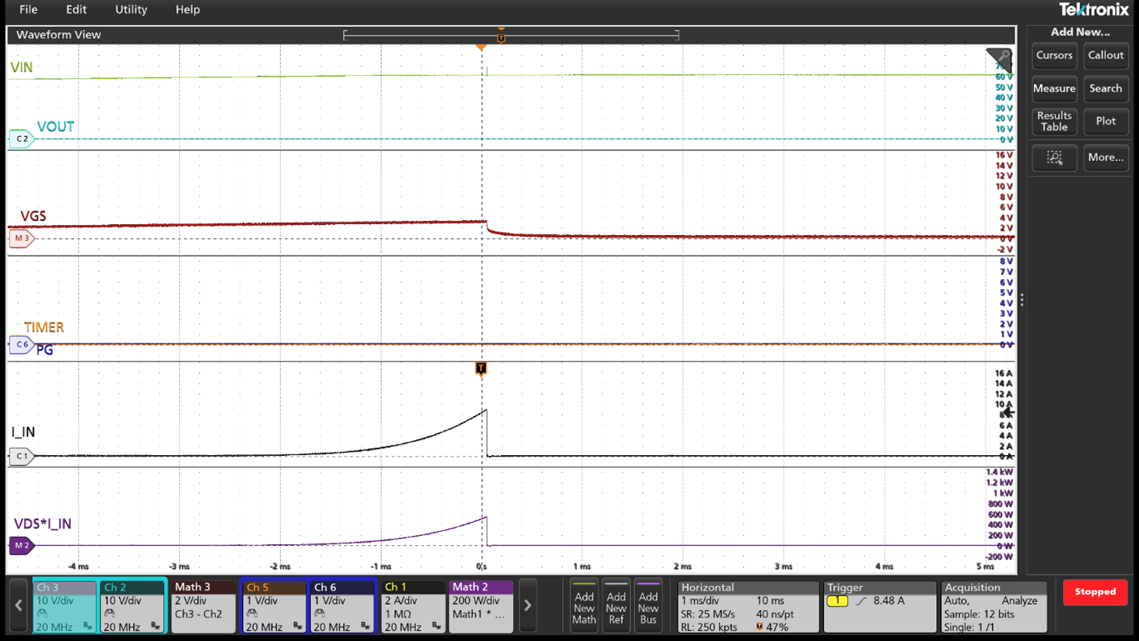Image resolution: width=1139 pixels, height=641 pixels.
Task: Click the trigger position T marker
Action: 481,369
